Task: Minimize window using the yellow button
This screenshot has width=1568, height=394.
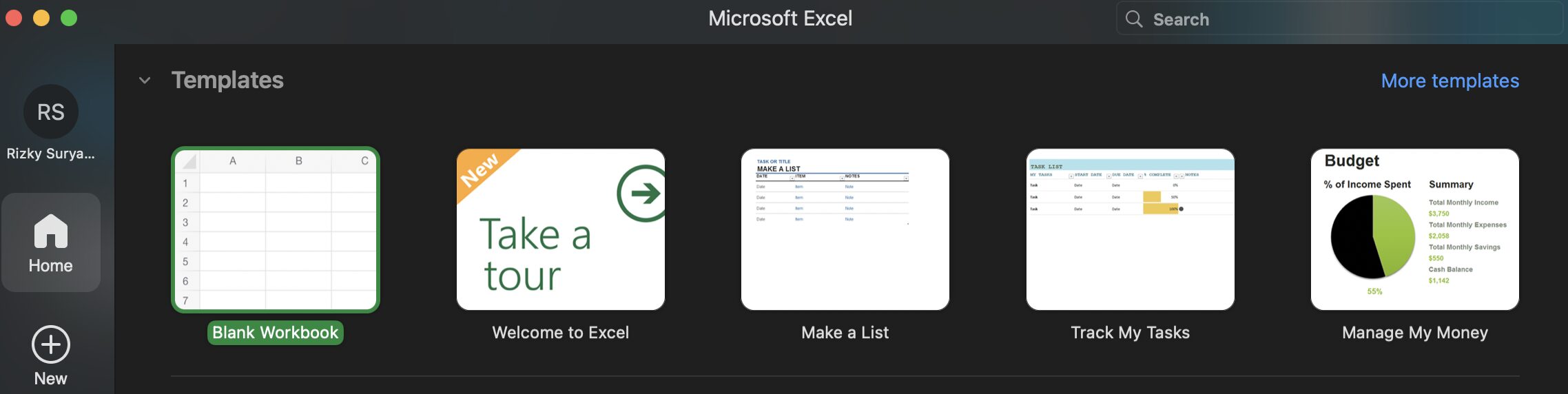Action: (41, 18)
